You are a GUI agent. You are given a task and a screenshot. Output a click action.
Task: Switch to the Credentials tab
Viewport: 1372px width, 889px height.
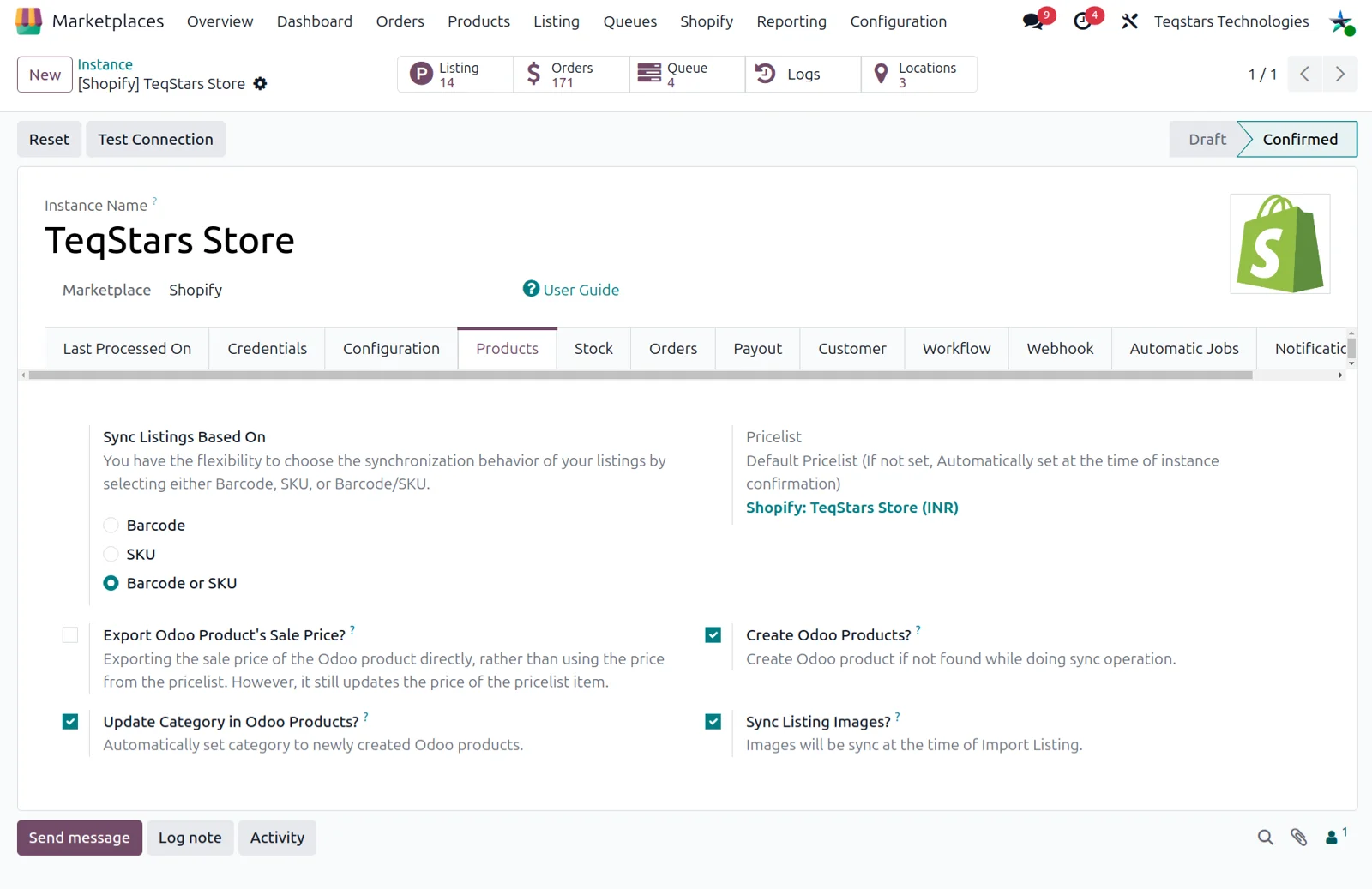(267, 349)
